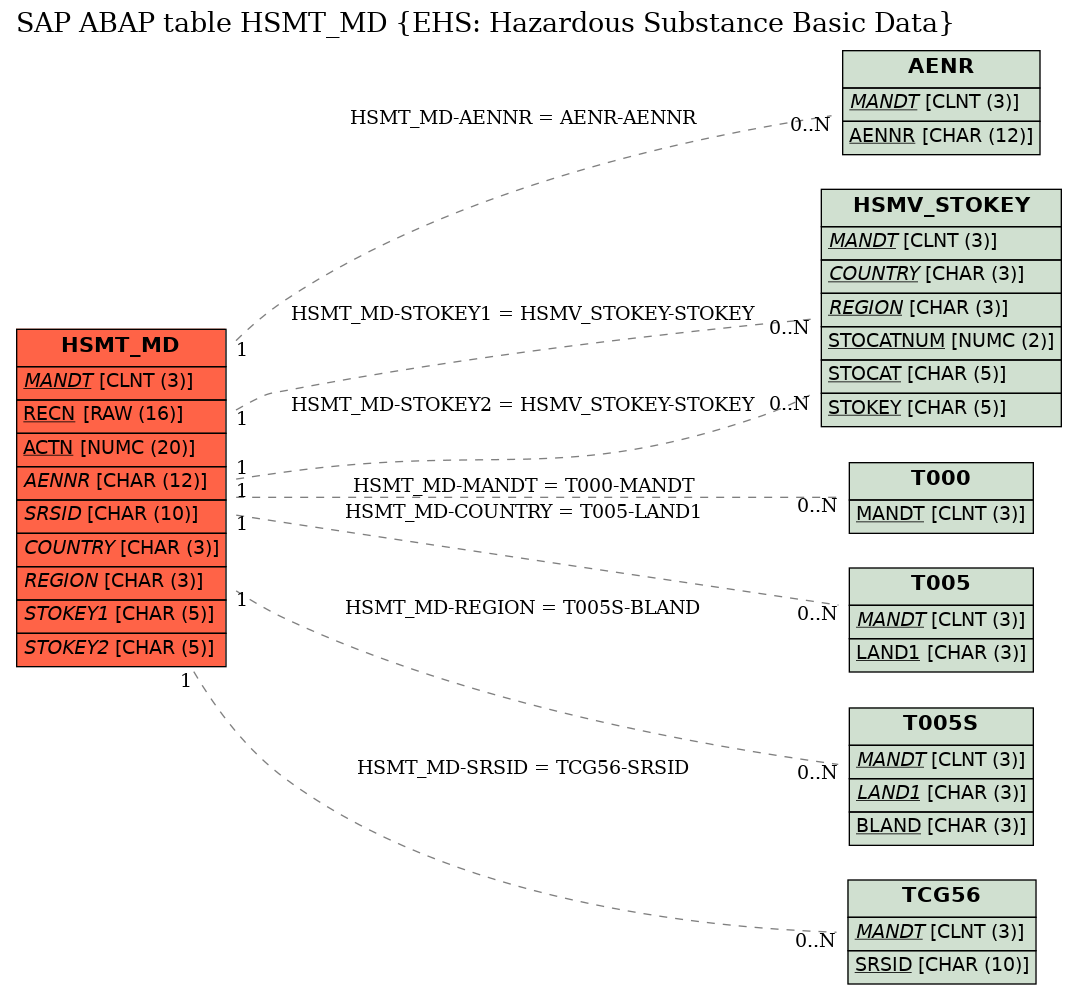Click relation label HSMT_MD-COUNTRY = T005-LAND1
The image size is (1077, 995).
point(523,512)
